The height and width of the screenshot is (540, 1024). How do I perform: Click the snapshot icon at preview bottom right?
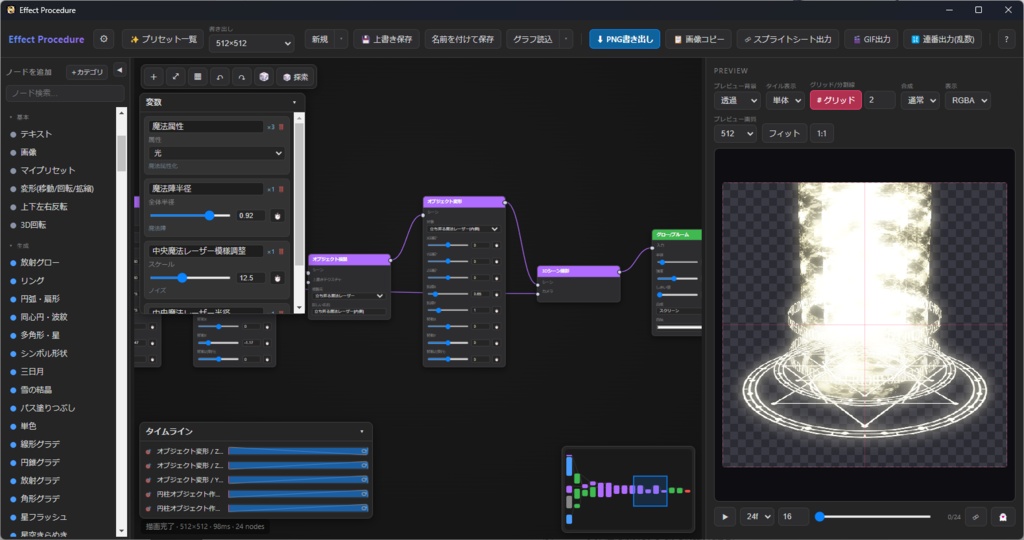click(1003, 516)
